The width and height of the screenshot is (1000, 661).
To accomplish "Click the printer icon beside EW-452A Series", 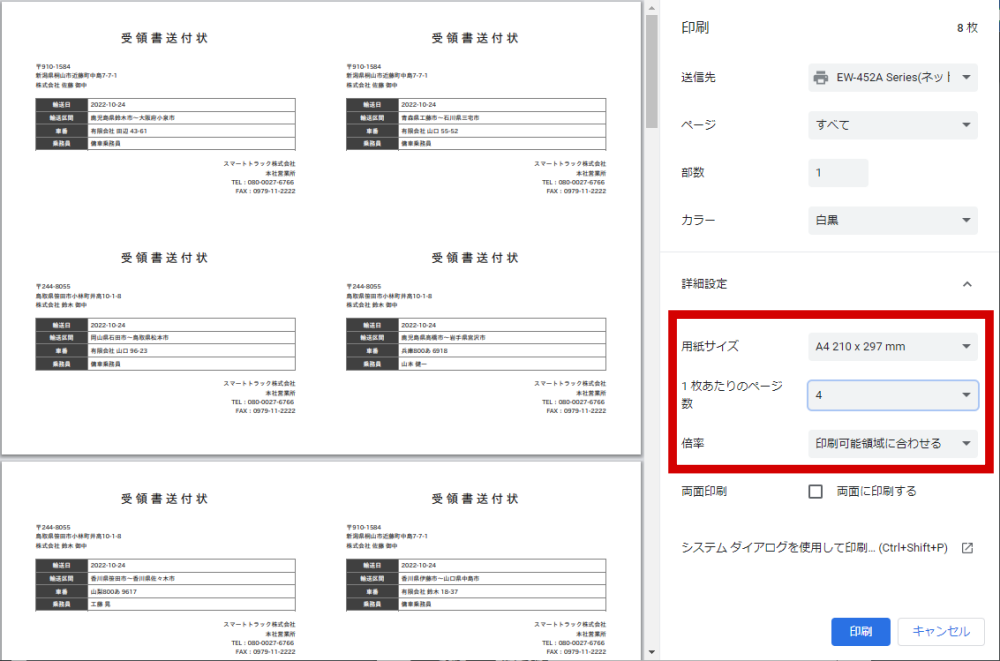I will click(x=821, y=77).
